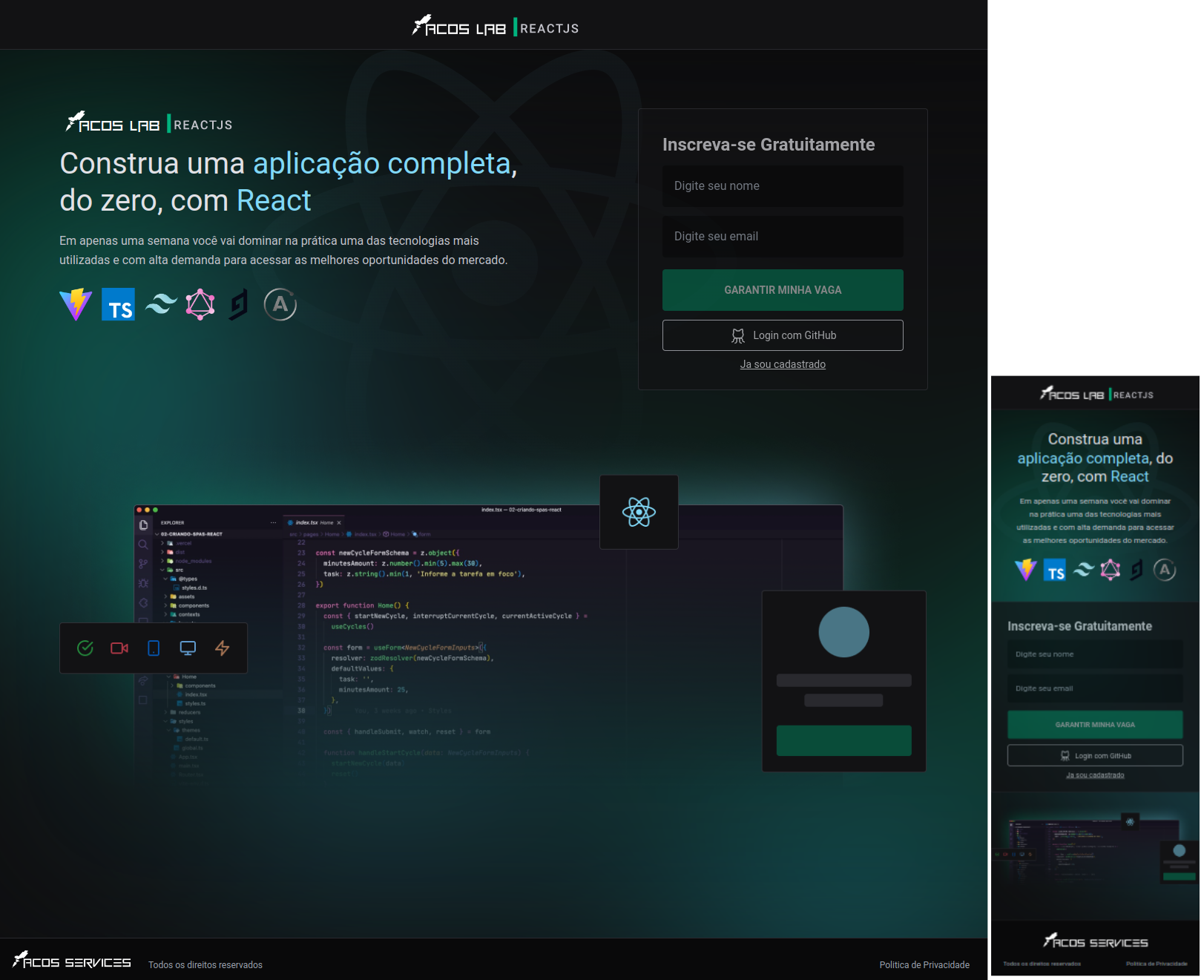Click the Acos Lab ReactJS logo in top header
Screen dimensions: 1204x980
point(496,27)
